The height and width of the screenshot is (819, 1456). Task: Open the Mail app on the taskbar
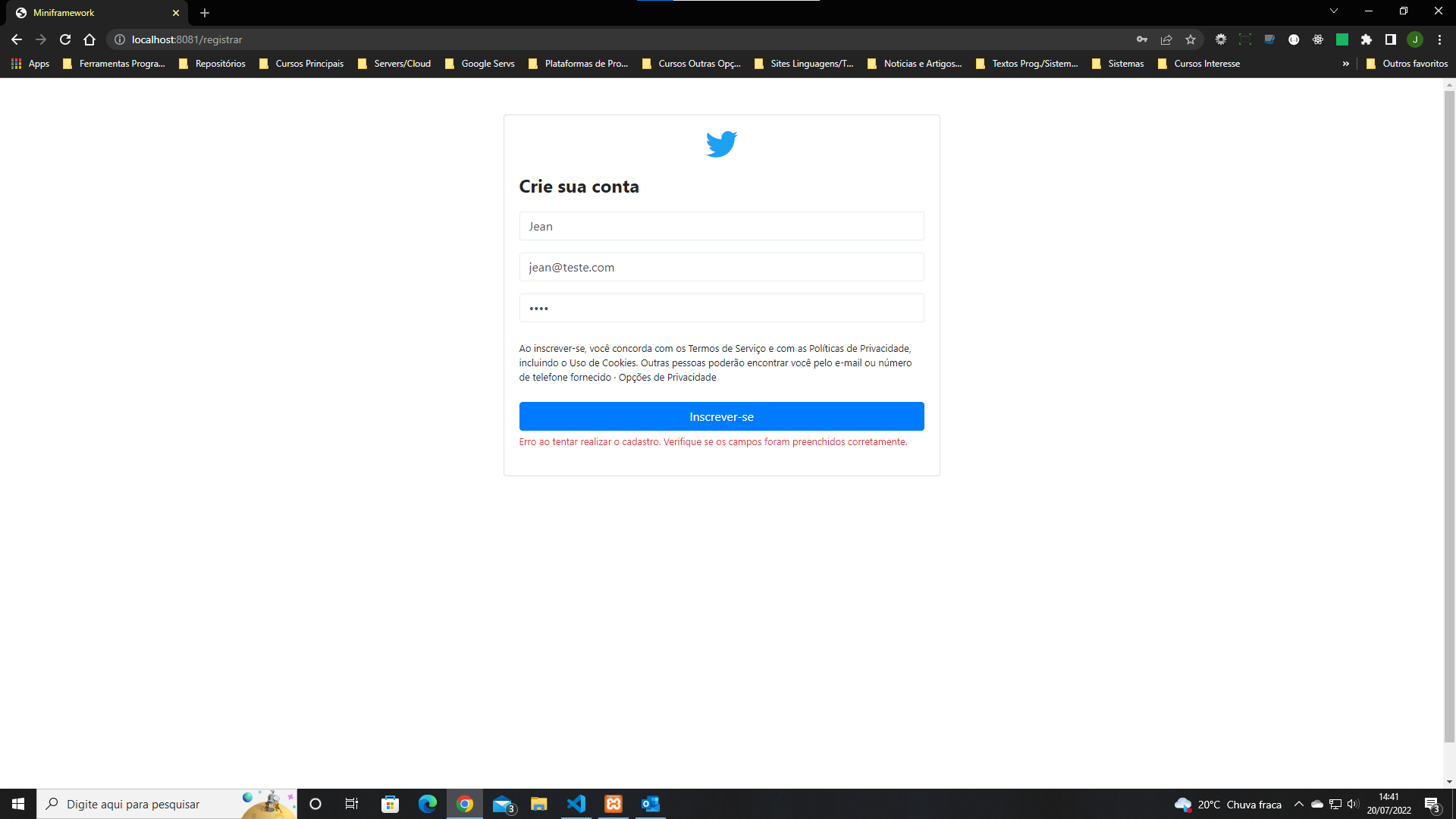point(503,804)
